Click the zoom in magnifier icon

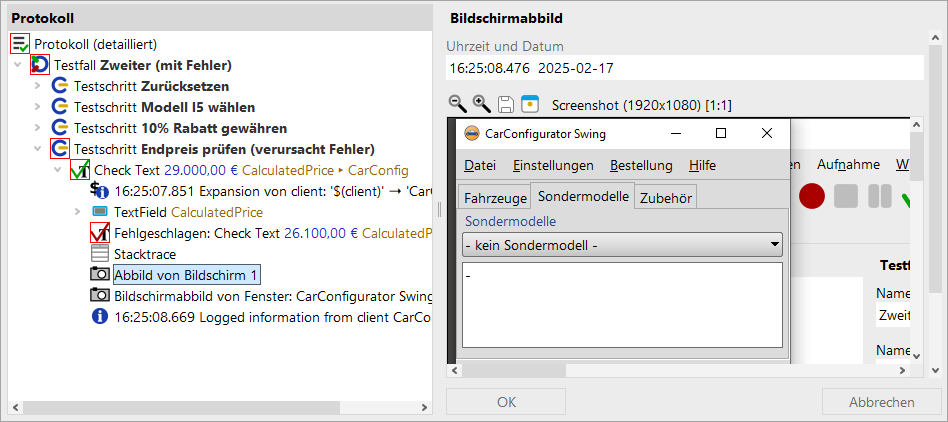(x=481, y=104)
